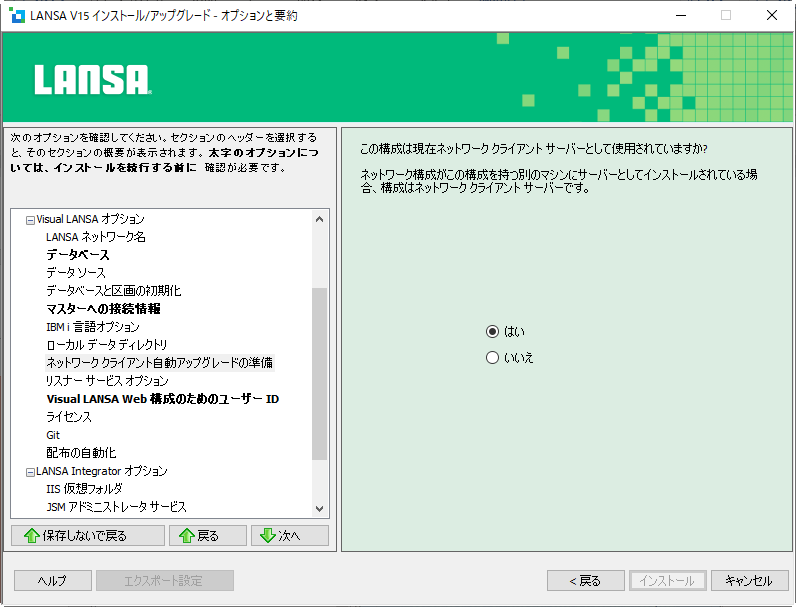Open IBM i 言語オプション entry
The height and width of the screenshot is (607, 796).
click(x=93, y=327)
